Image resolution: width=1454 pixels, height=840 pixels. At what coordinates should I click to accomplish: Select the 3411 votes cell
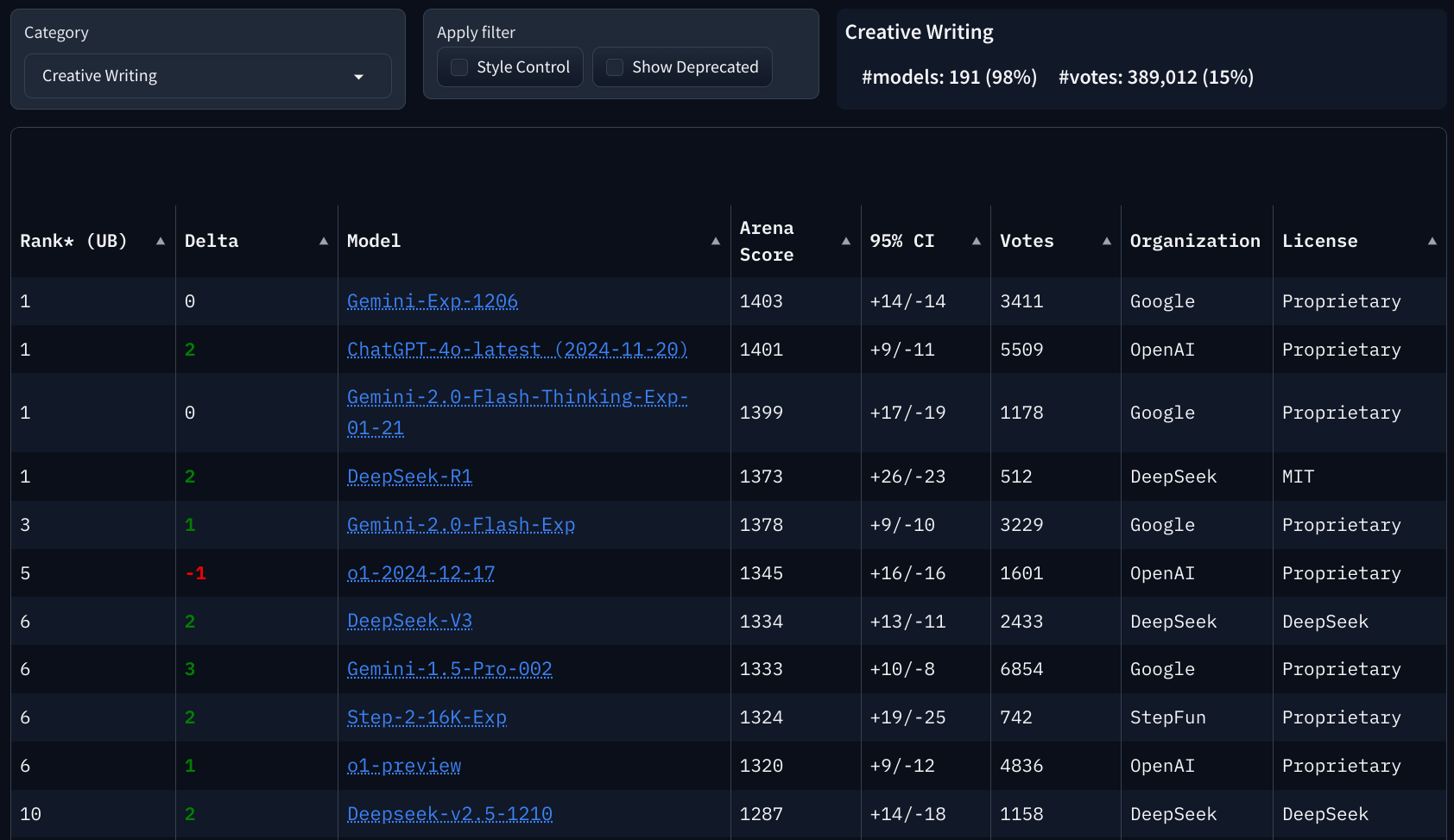pos(1056,301)
